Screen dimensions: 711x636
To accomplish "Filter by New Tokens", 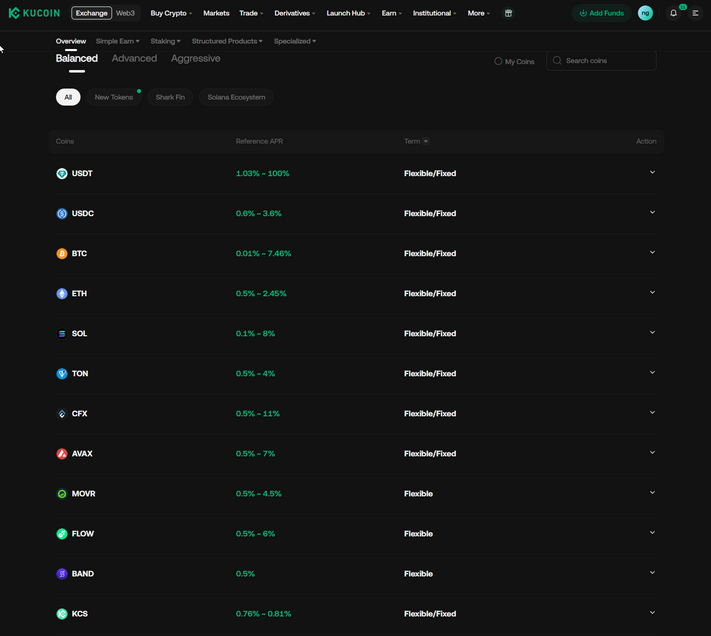I will [114, 97].
